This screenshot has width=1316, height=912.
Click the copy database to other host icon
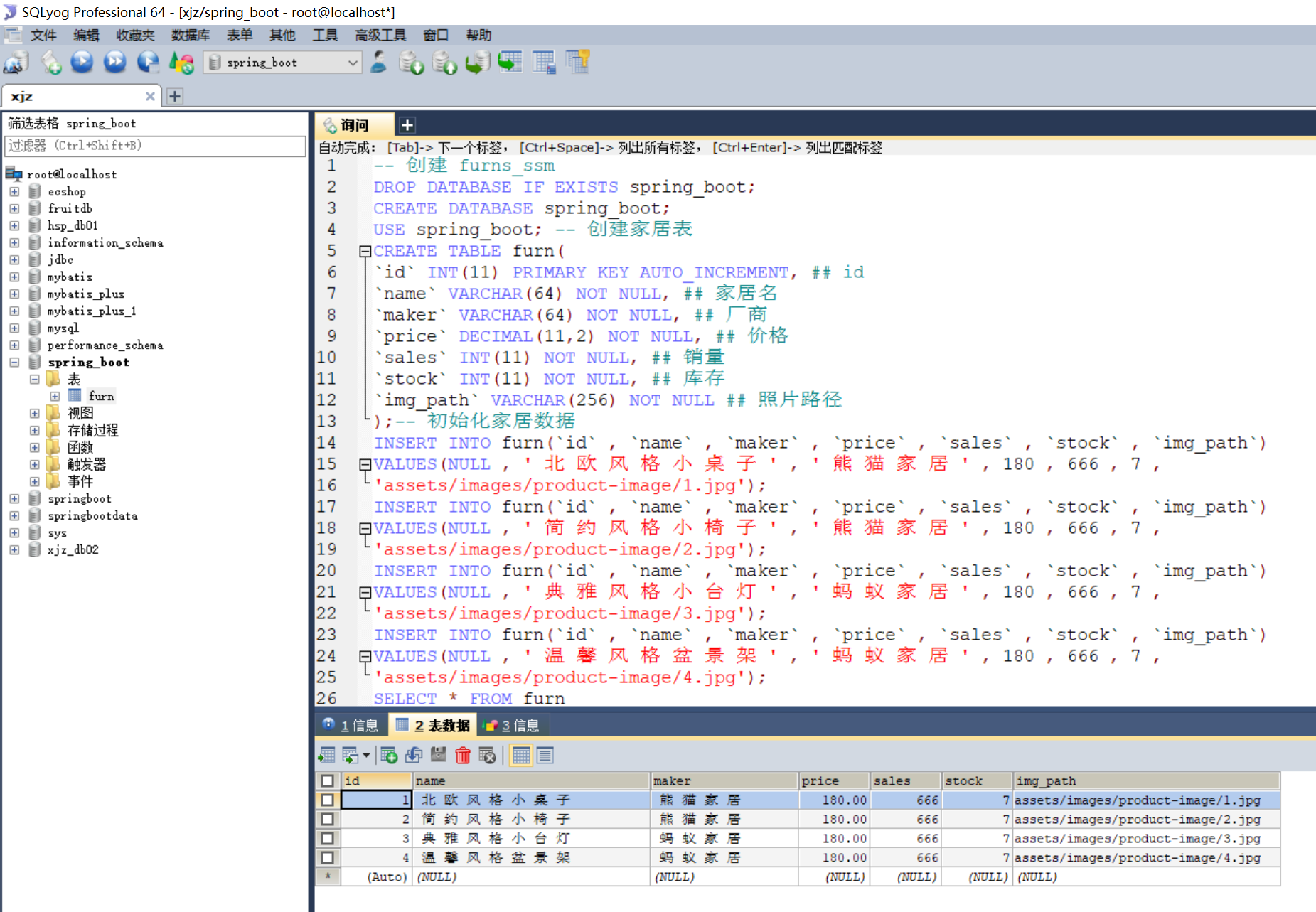pyautogui.click(x=478, y=63)
